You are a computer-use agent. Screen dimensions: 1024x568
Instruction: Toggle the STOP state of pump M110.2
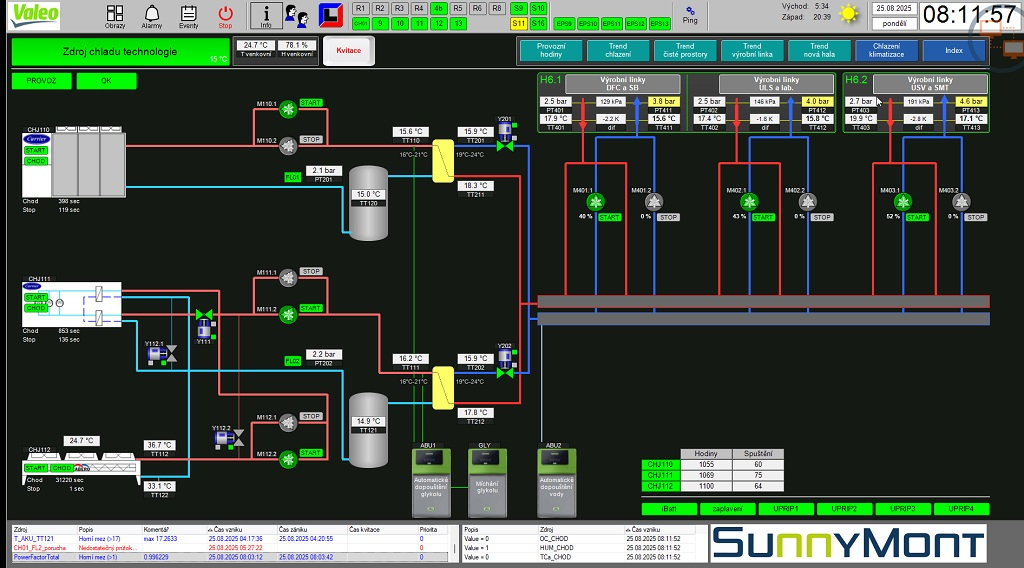click(x=311, y=140)
